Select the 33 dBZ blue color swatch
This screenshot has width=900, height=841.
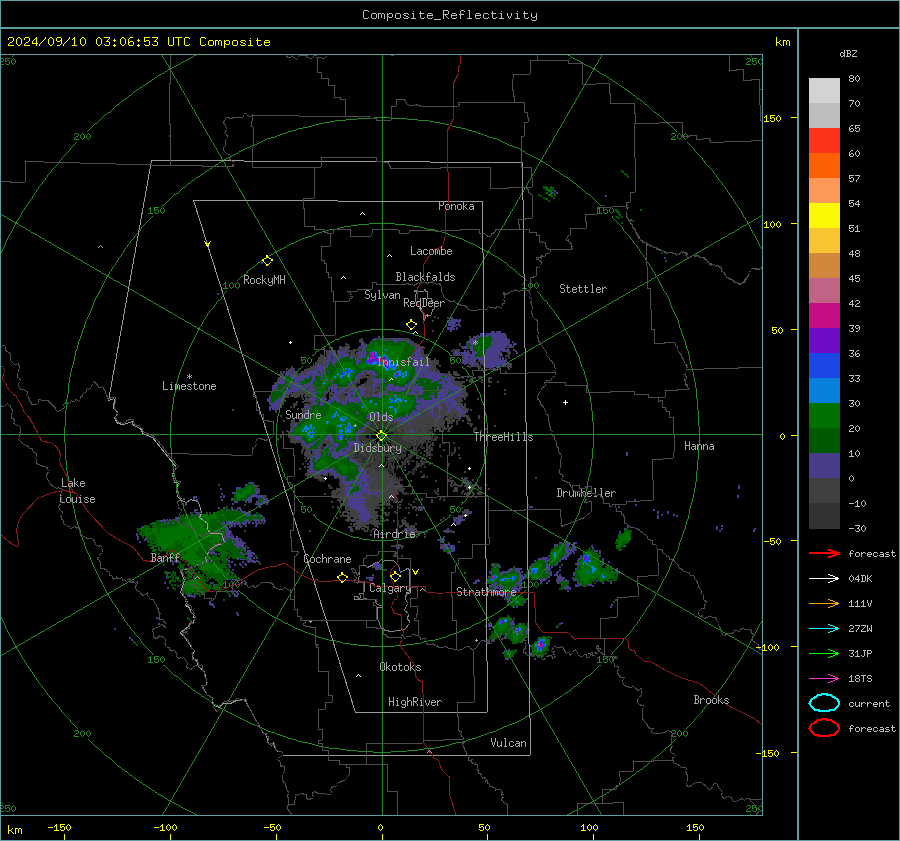(x=824, y=390)
